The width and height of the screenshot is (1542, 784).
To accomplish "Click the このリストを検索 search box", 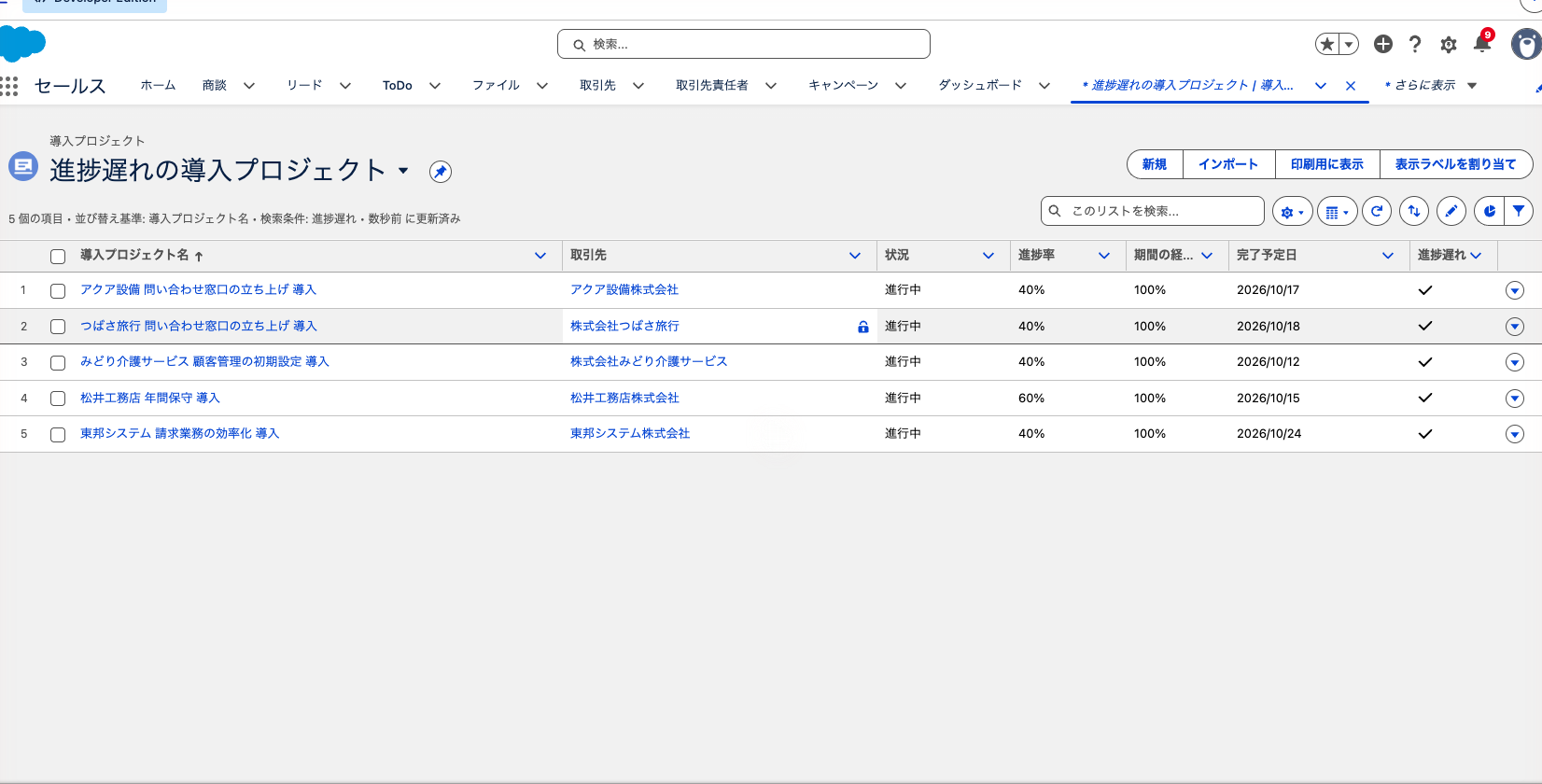I will (1153, 211).
